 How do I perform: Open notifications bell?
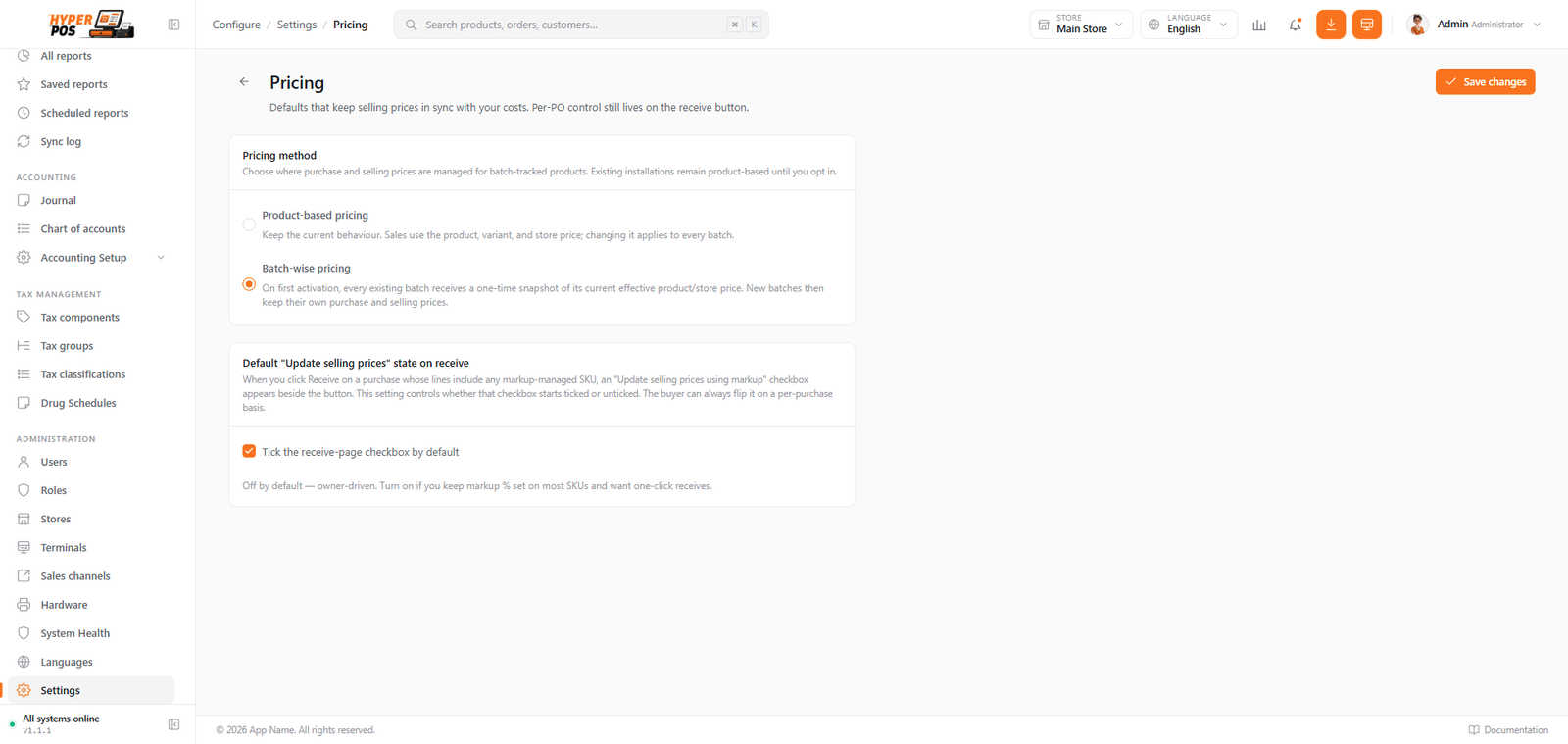point(1296,25)
